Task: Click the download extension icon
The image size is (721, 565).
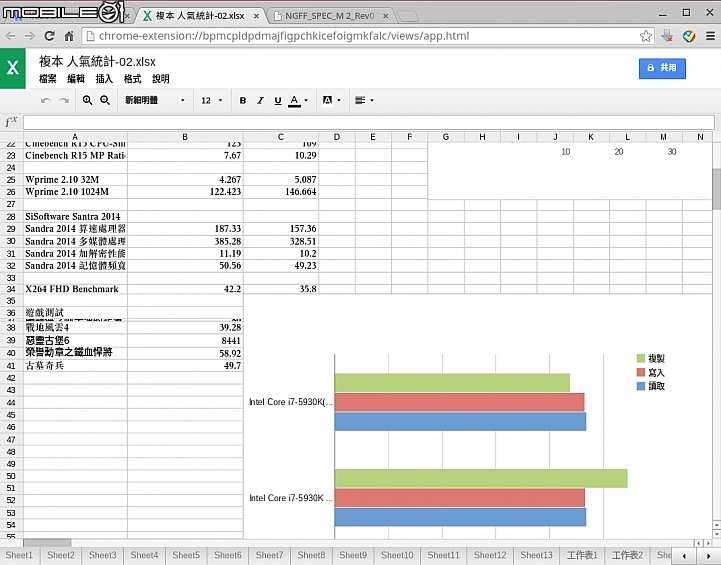Action: (x=667, y=36)
